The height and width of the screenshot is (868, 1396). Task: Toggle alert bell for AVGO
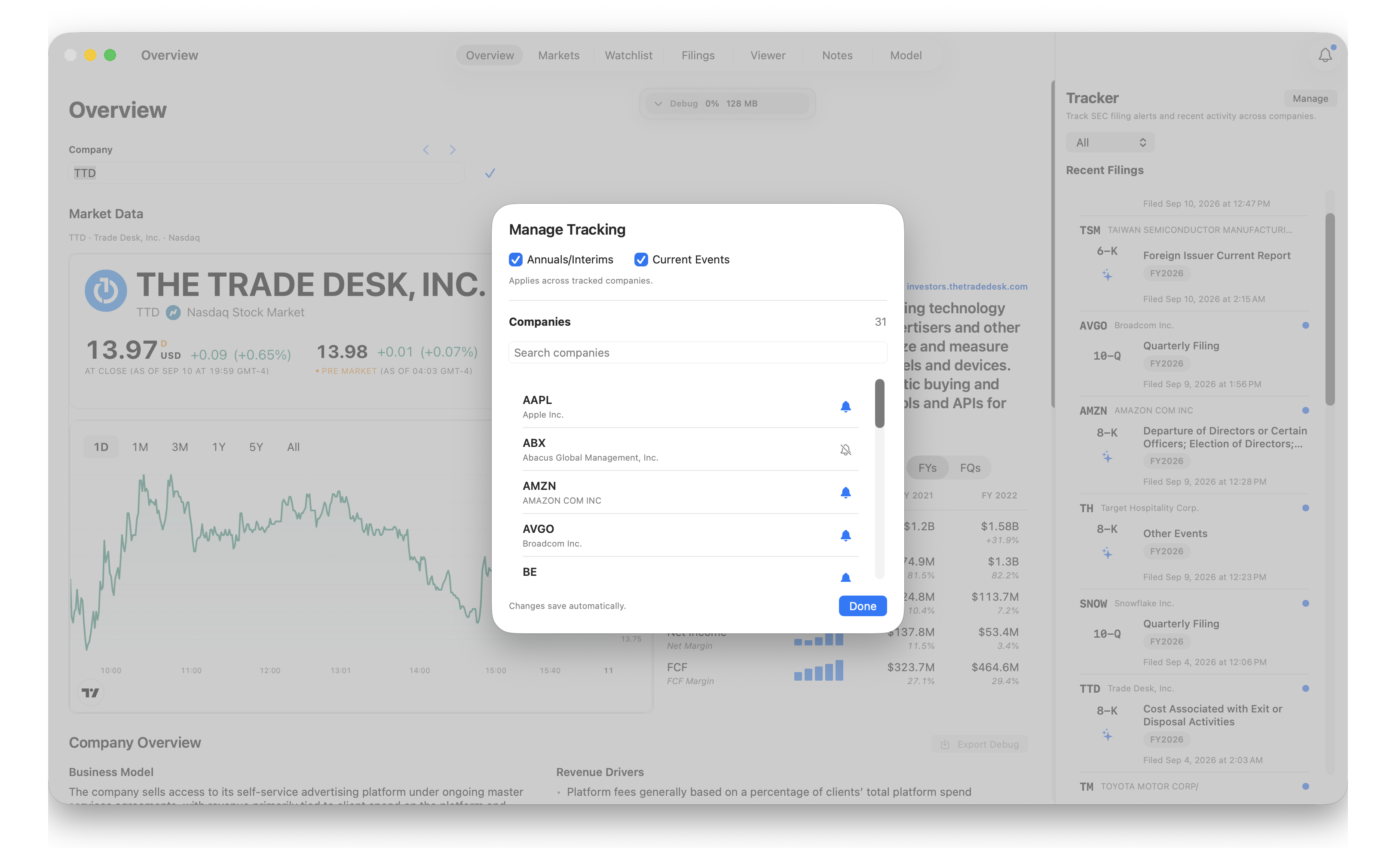(x=845, y=535)
